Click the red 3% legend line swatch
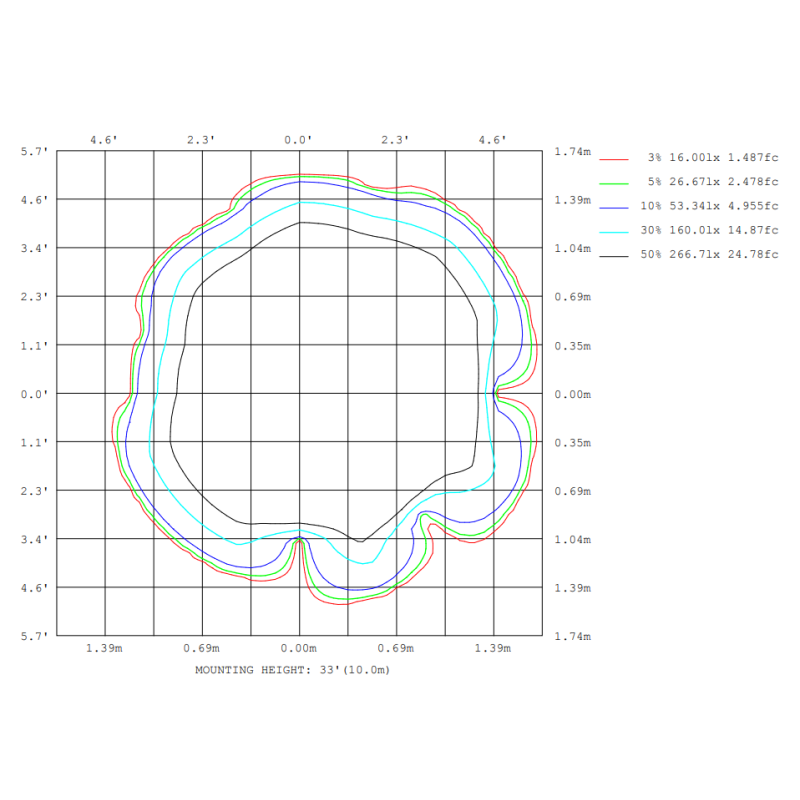This screenshot has width=800, height=800. (x=612, y=158)
